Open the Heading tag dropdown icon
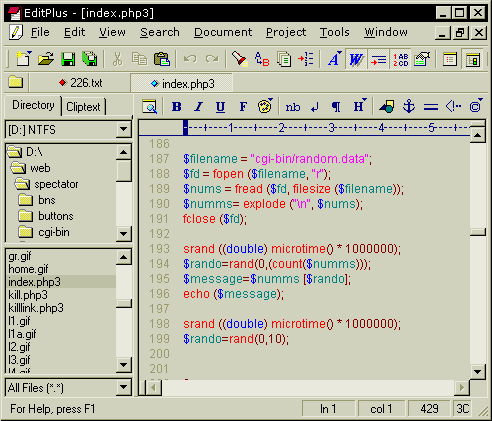This screenshot has width=492, height=421. point(360,106)
